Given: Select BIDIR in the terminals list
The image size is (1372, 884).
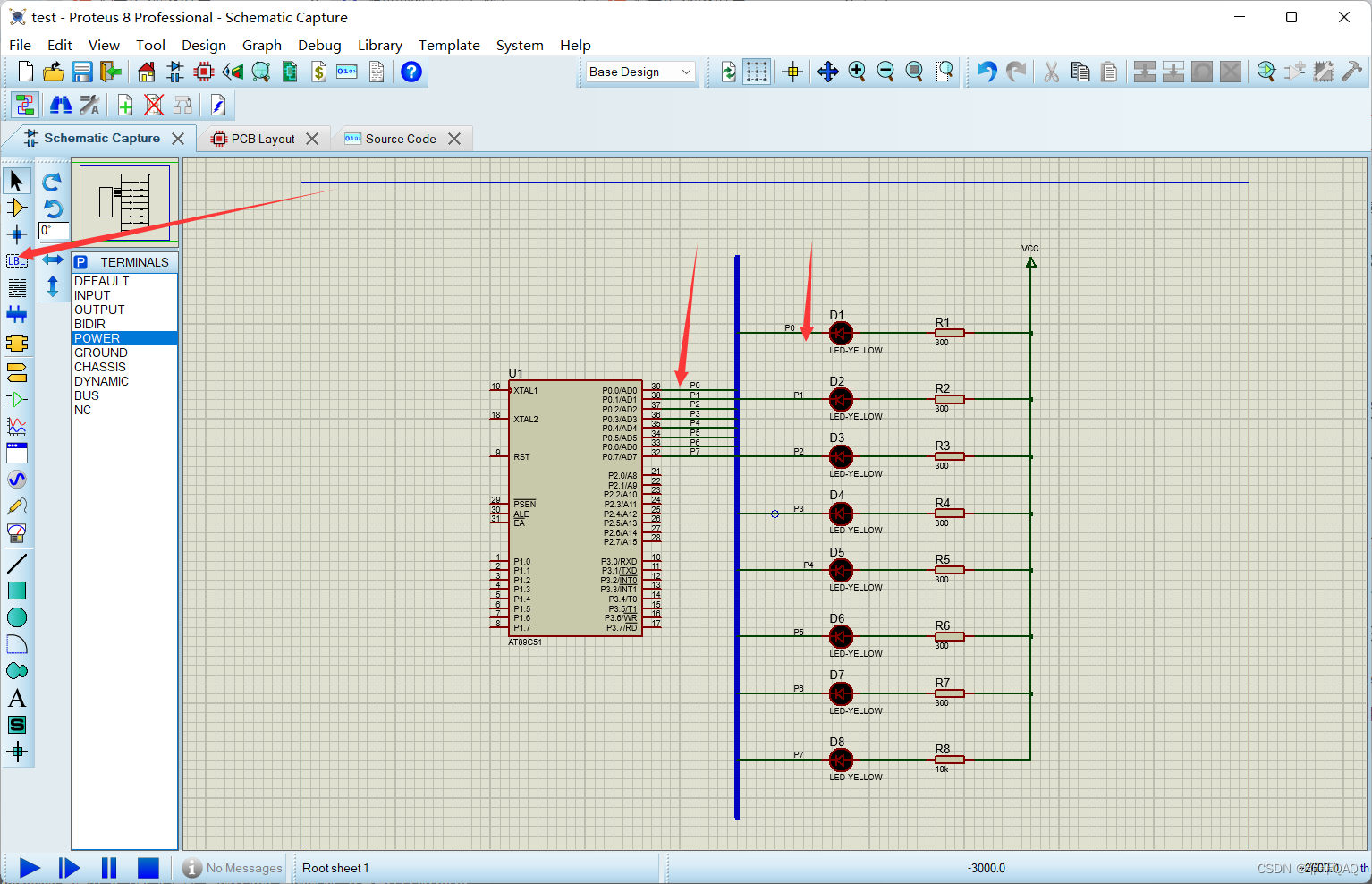Looking at the screenshot, I should (x=124, y=324).
